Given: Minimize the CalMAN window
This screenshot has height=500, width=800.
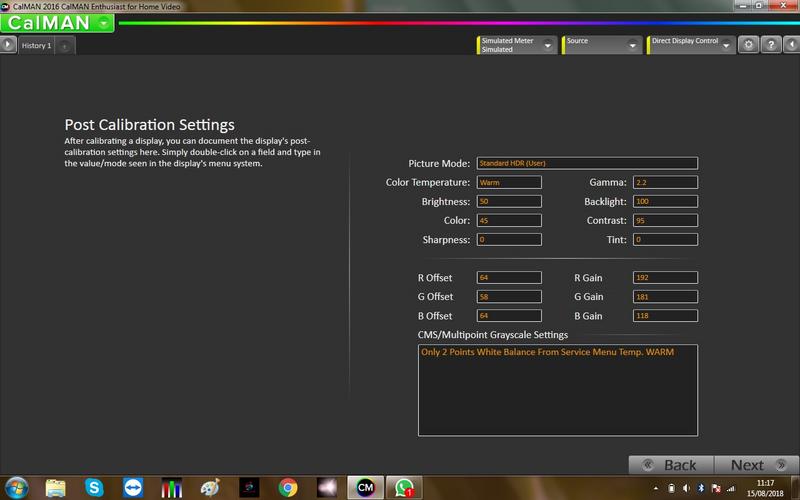Looking at the screenshot, I should pyautogui.click(x=743, y=5).
